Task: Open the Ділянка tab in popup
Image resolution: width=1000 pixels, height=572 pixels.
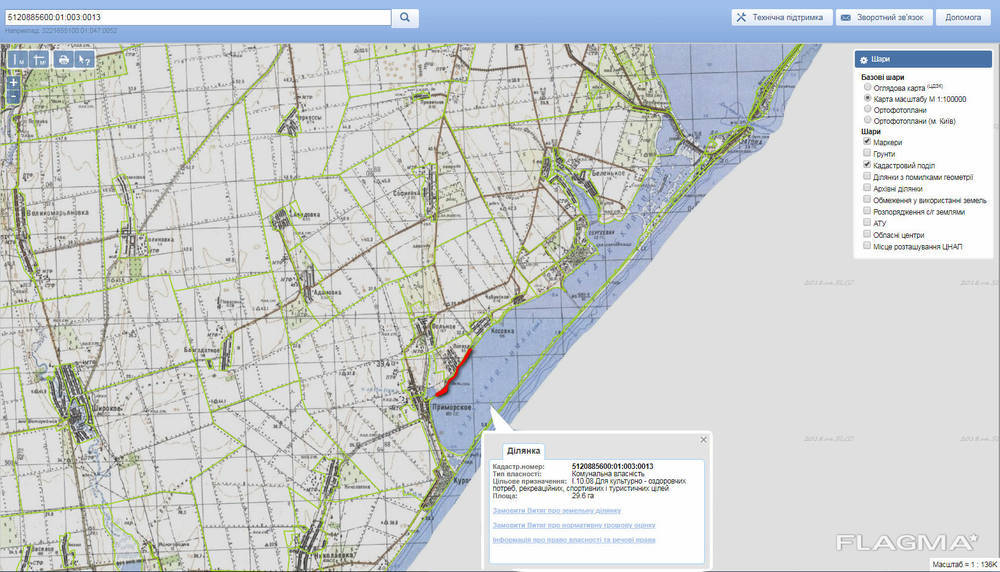Action: pos(523,451)
